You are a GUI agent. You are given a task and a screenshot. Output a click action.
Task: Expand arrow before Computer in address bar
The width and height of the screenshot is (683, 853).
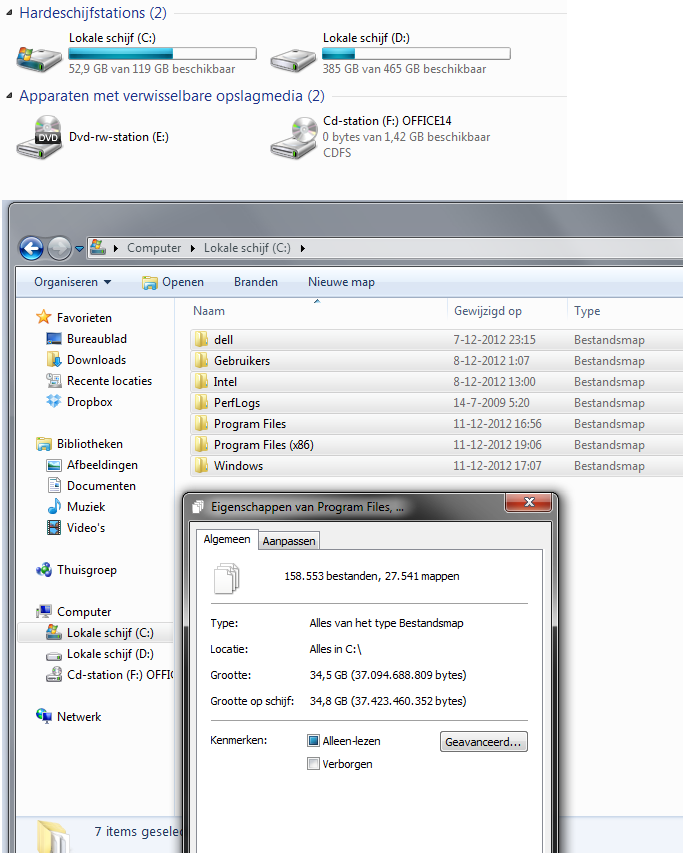116,249
